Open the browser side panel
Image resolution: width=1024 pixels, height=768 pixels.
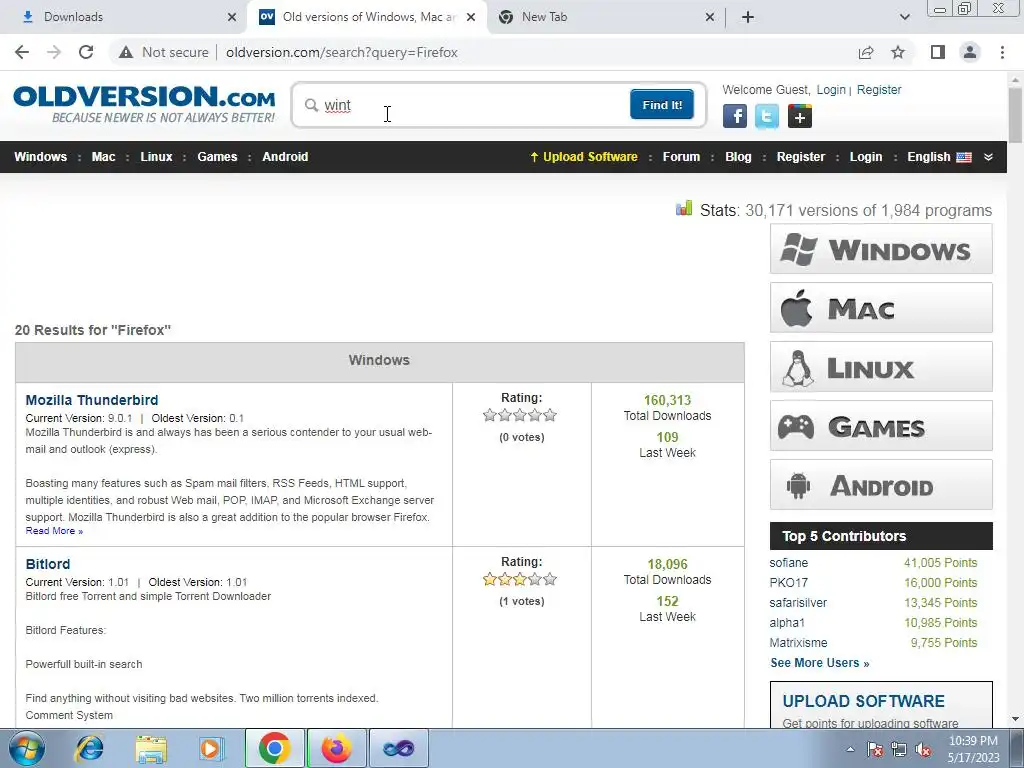[938, 52]
